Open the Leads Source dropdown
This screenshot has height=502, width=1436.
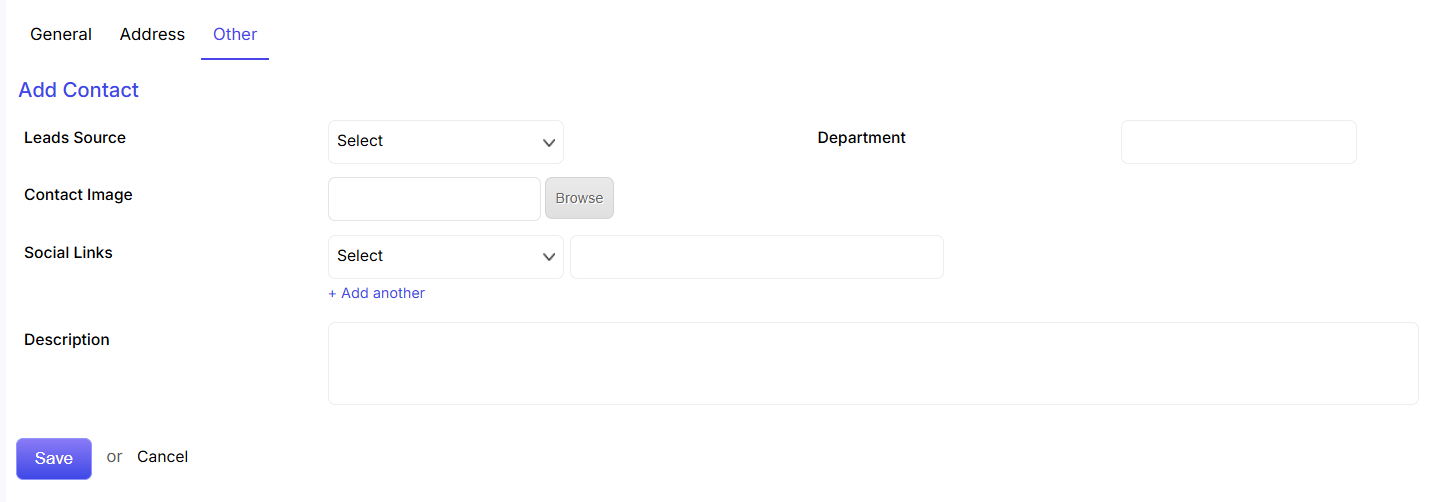(x=446, y=142)
